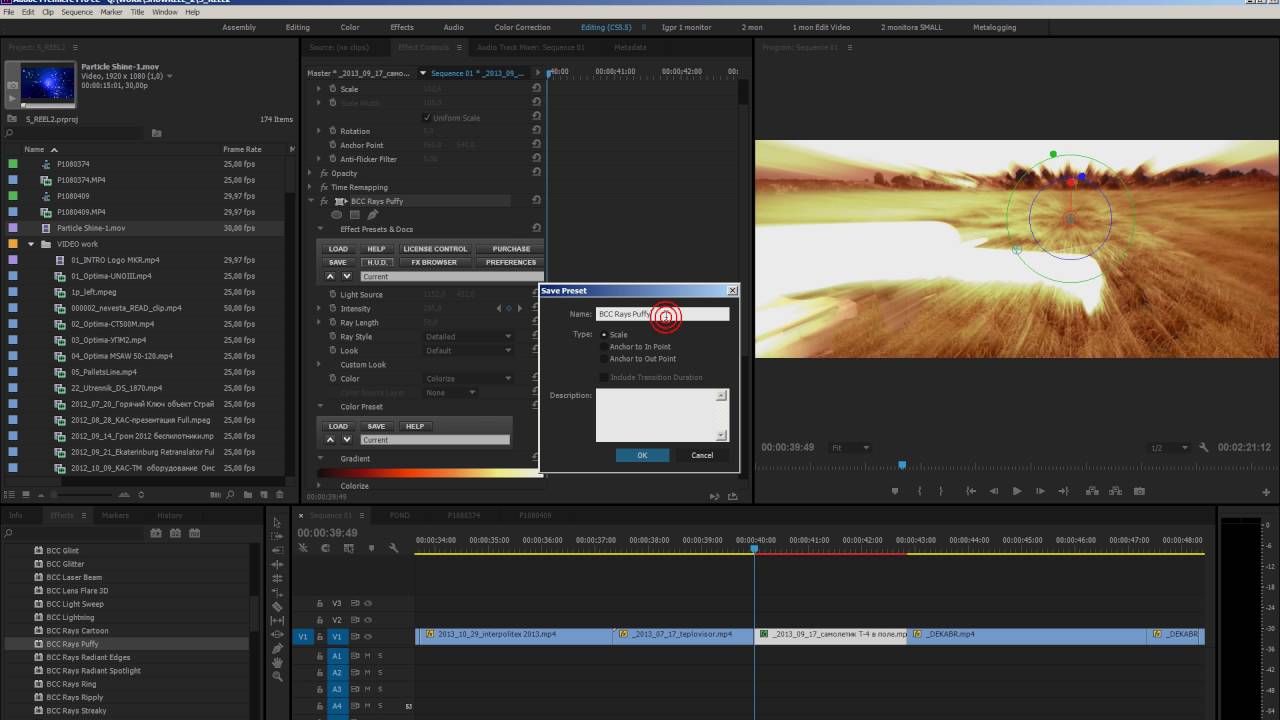Switch to the Assembly workspace

click(238, 27)
